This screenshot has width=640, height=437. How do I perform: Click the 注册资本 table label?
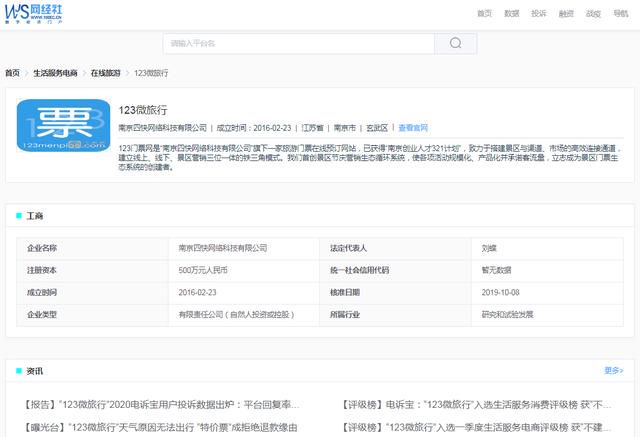coord(42,270)
